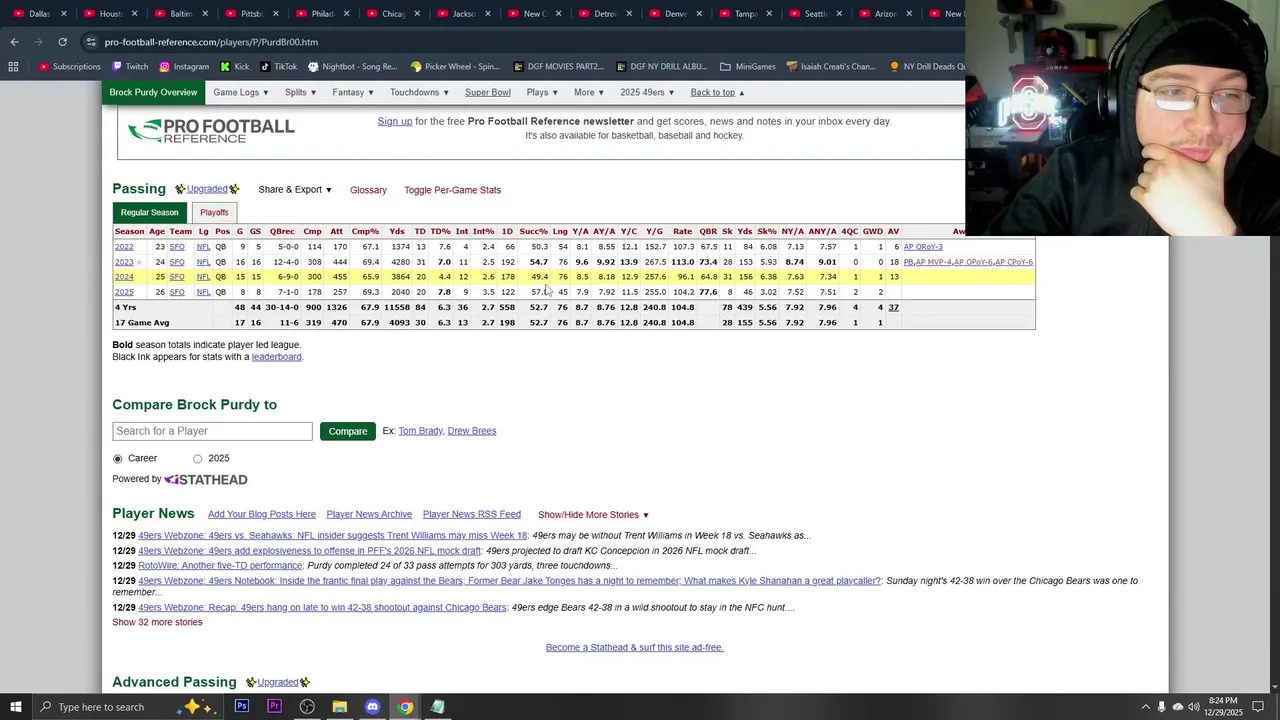This screenshot has height=720, width=1280.
Task: Open the Player News RSS Feed link
Action: point(472,515)
